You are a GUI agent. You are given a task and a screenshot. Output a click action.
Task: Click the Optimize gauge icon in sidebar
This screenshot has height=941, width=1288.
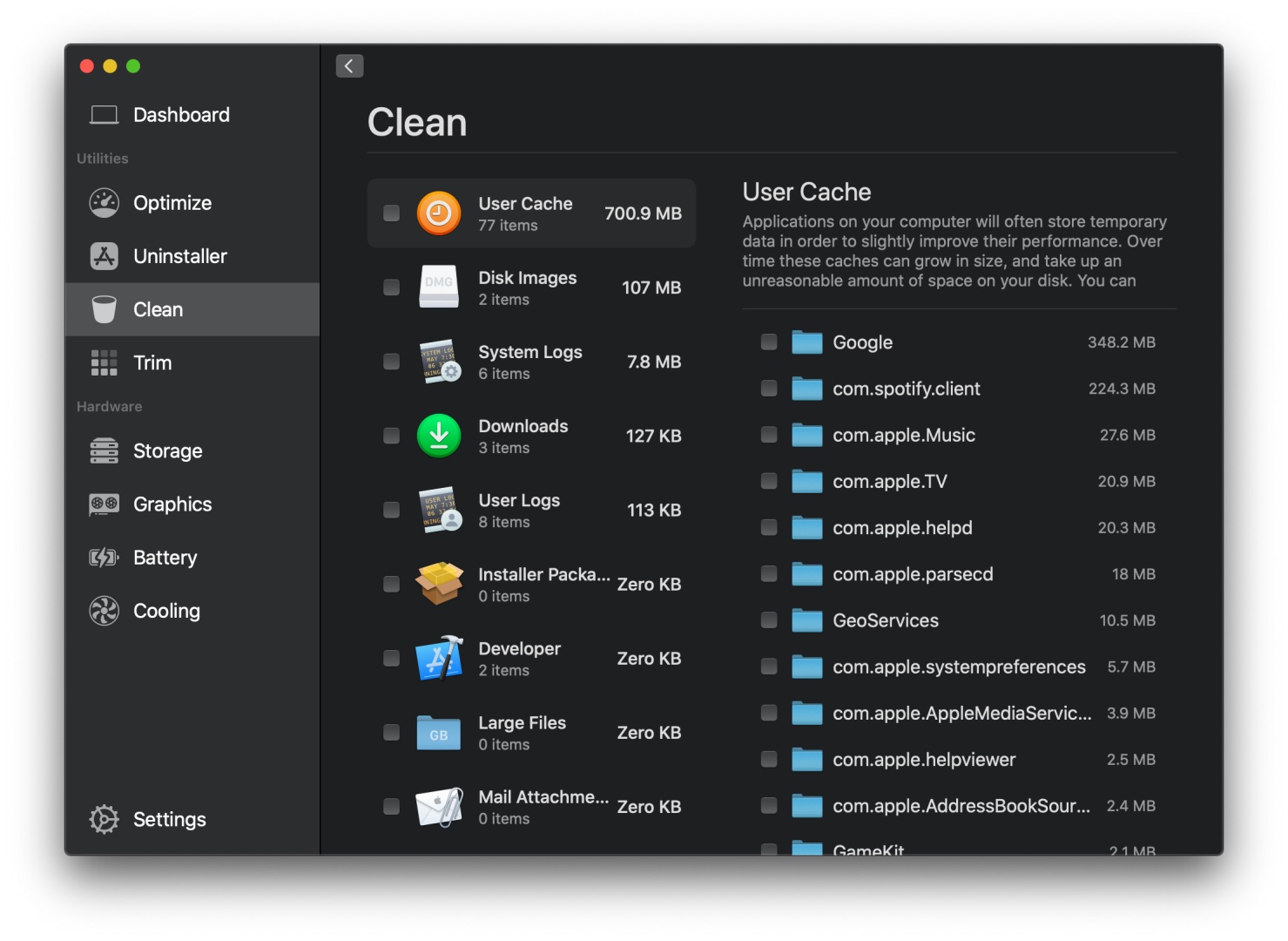tap(105, 203)
